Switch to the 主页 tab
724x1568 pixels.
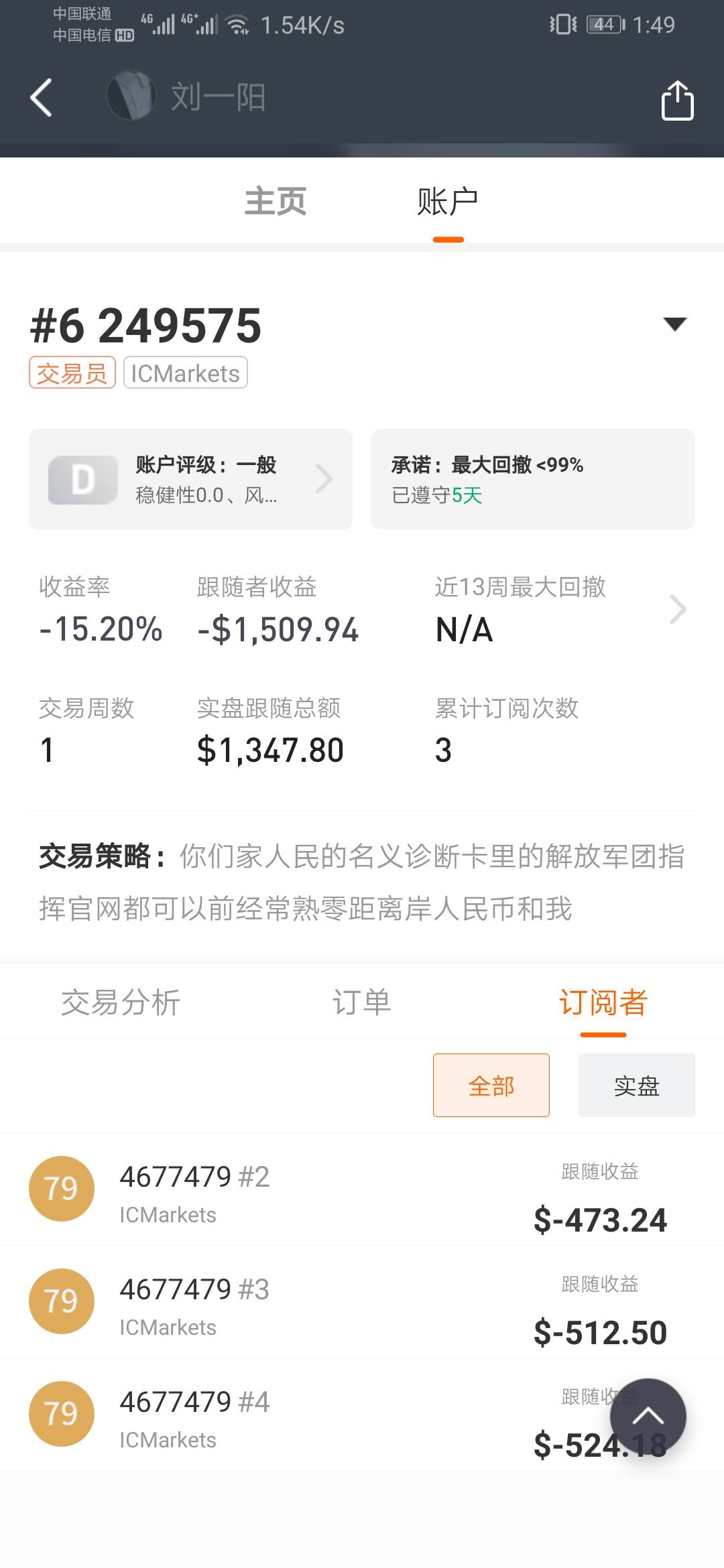pos(276,201)
